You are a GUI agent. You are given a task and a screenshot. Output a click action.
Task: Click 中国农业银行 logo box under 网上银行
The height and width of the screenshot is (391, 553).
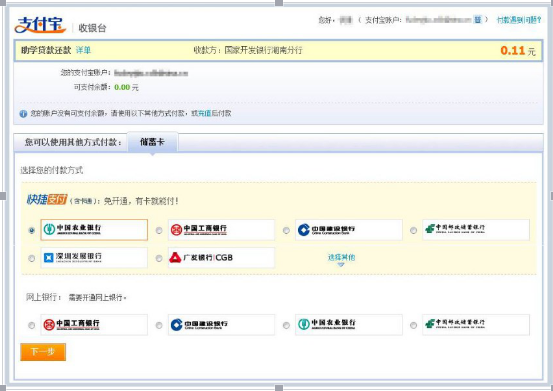pos(348,325)
